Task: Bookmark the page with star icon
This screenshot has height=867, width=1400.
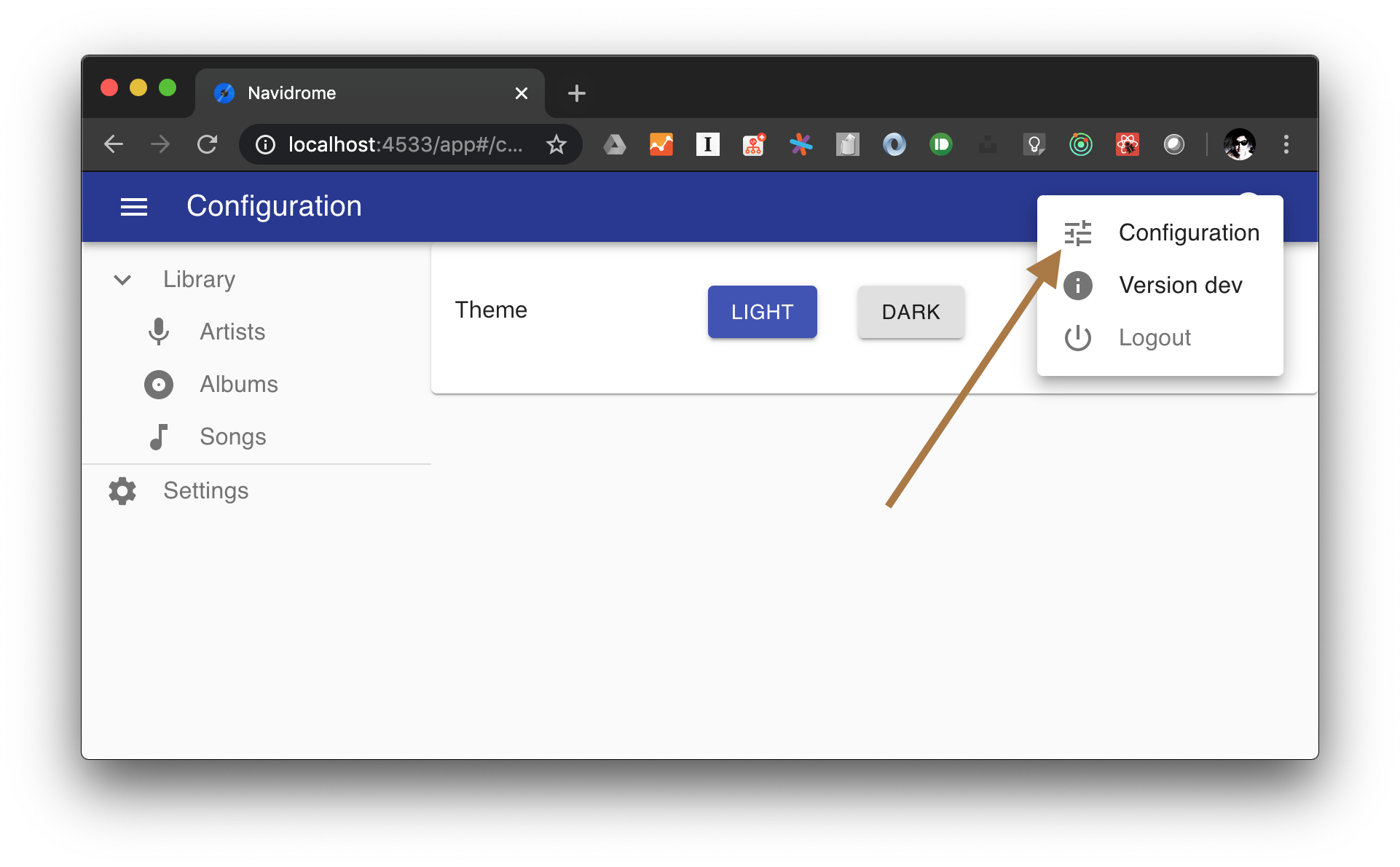Action: (557, 144)
